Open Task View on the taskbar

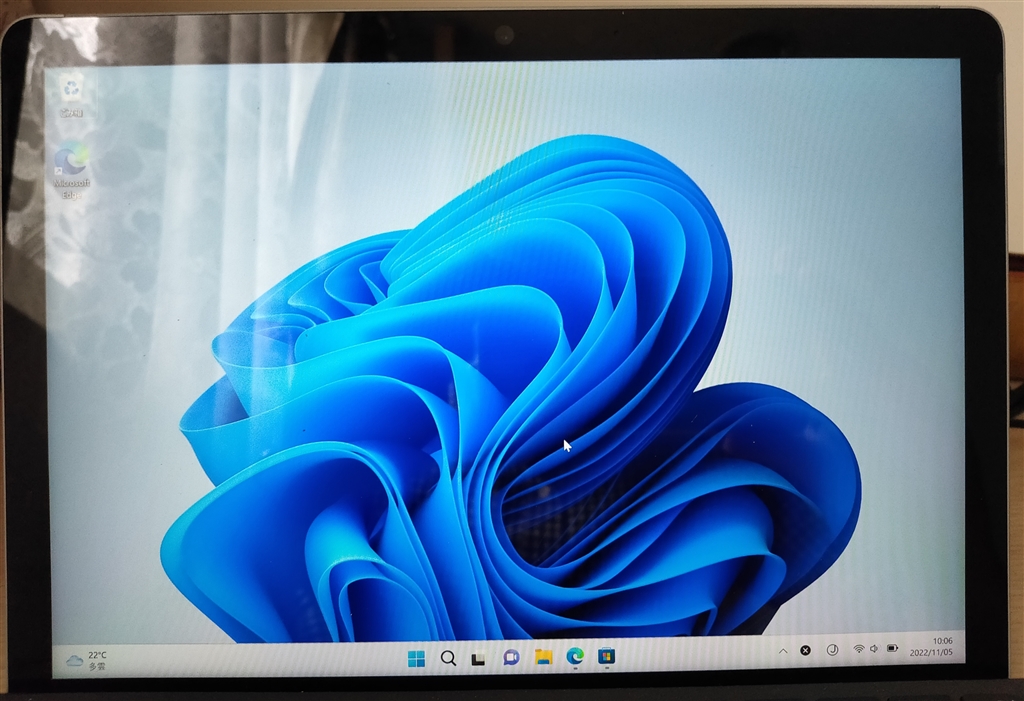coord(479,659)
